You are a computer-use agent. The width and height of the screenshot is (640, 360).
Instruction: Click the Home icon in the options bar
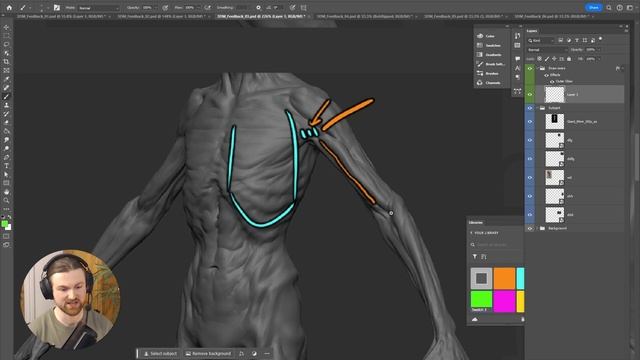(x=9, y=7)
